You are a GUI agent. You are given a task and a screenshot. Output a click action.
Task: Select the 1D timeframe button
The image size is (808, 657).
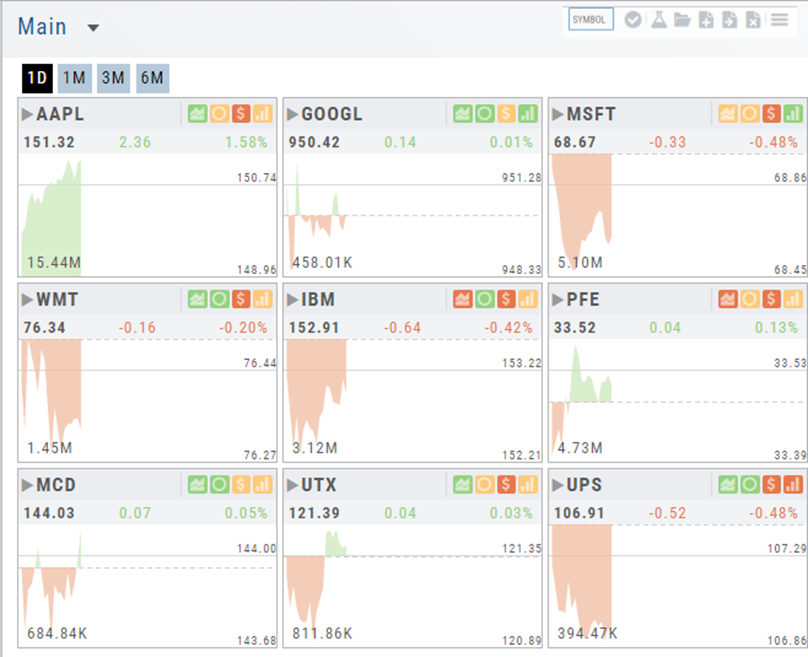coord(37,78)
